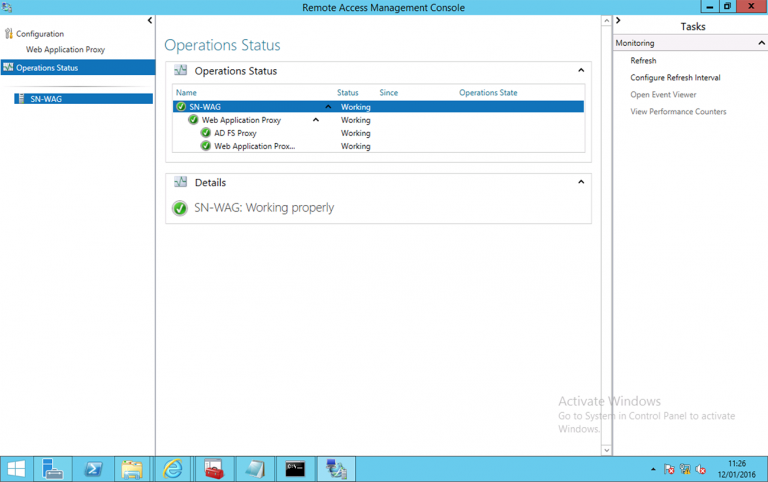This screenshot has width=768, height=482.
Task: Click the Details panel chart icon
Action: [x=180, y=182]
